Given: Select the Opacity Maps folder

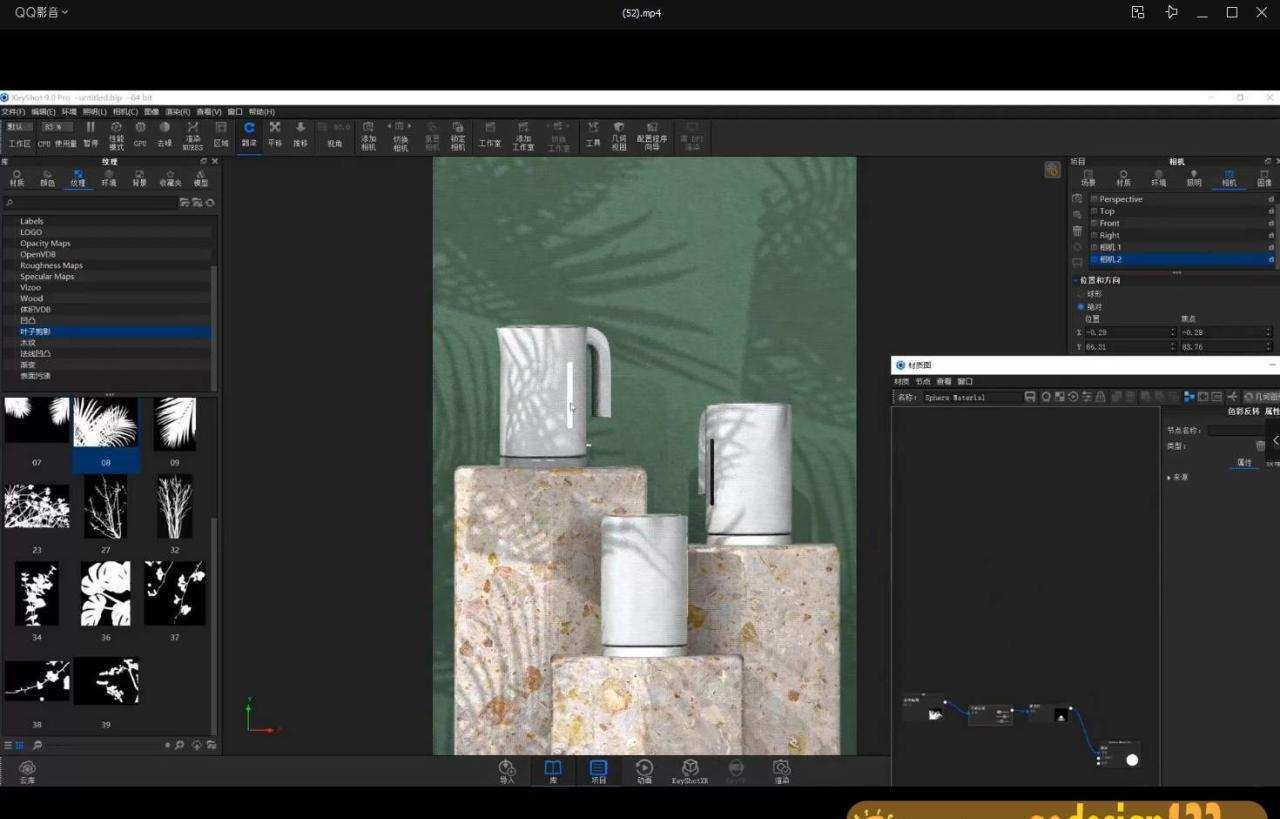Looking at the screenshot, I should click(45, 243).
